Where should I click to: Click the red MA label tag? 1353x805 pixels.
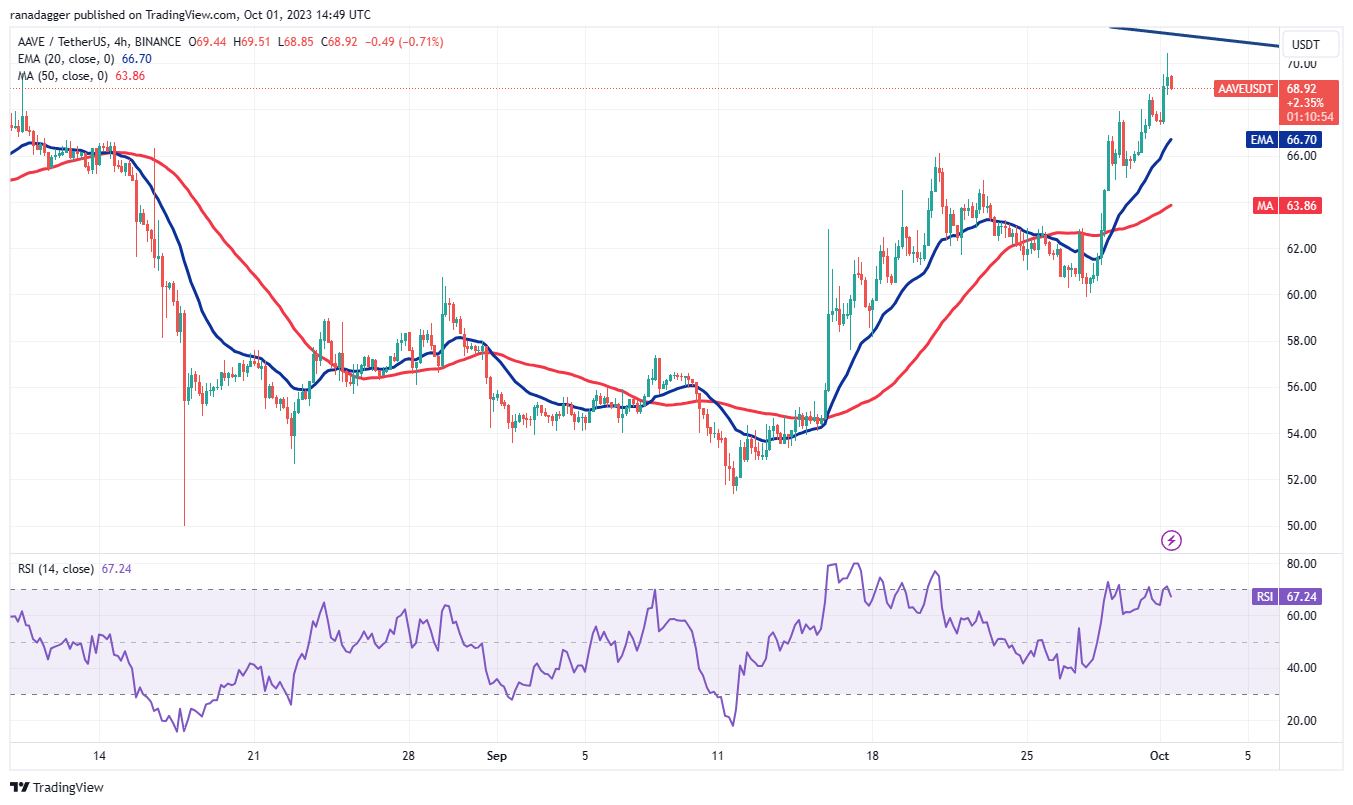coord(1264,206)
